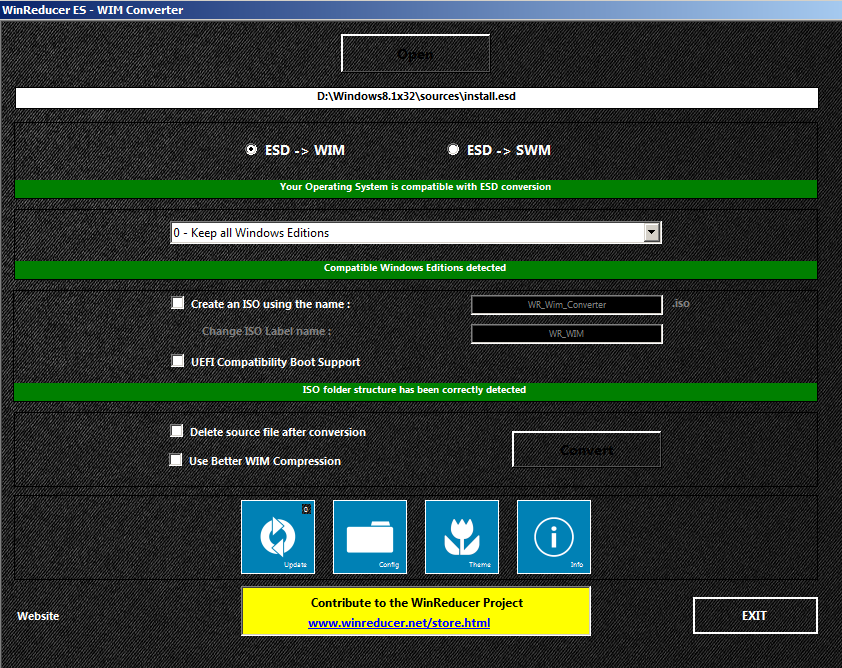
Task: Click the Website label
Action: (38, 616)
